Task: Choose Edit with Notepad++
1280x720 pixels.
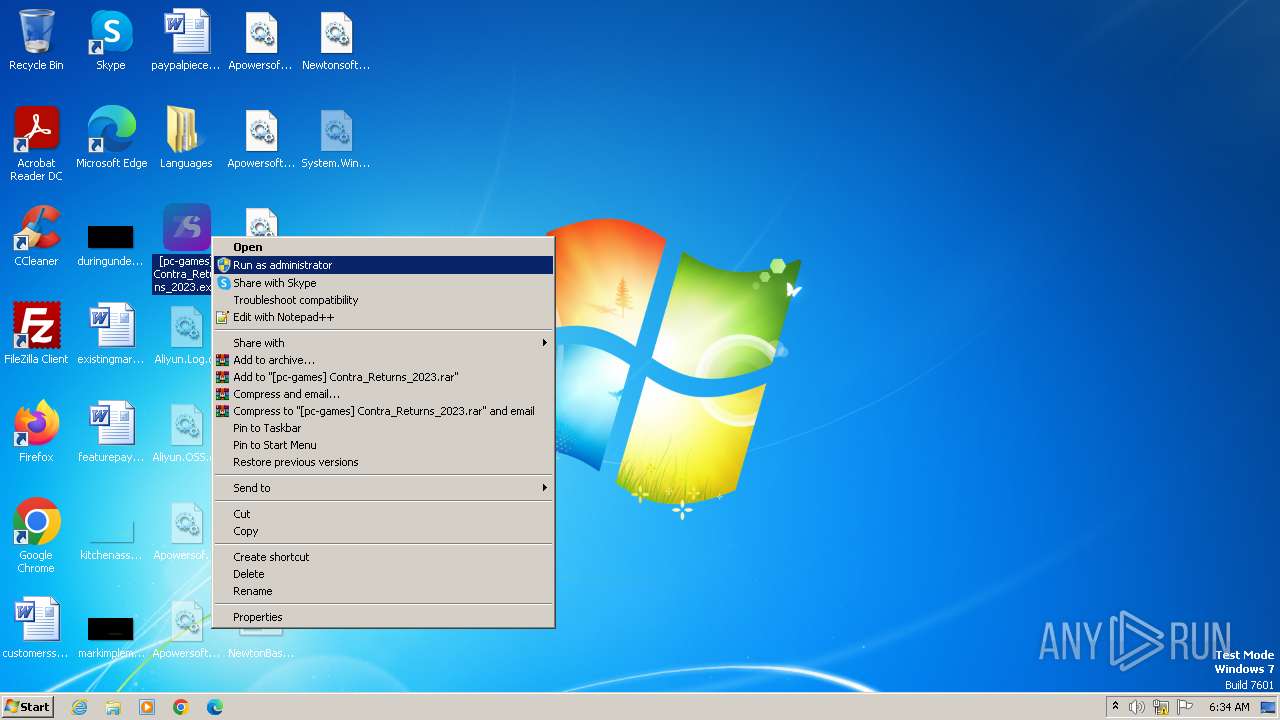Action: 383,317
